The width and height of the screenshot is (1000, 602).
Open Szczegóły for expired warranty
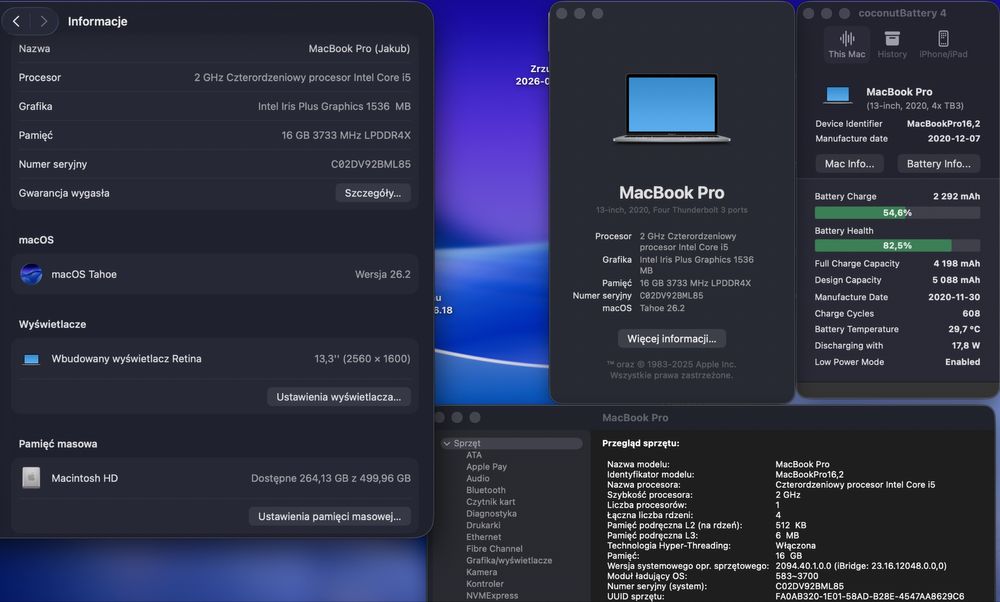[x=373, y=193]
